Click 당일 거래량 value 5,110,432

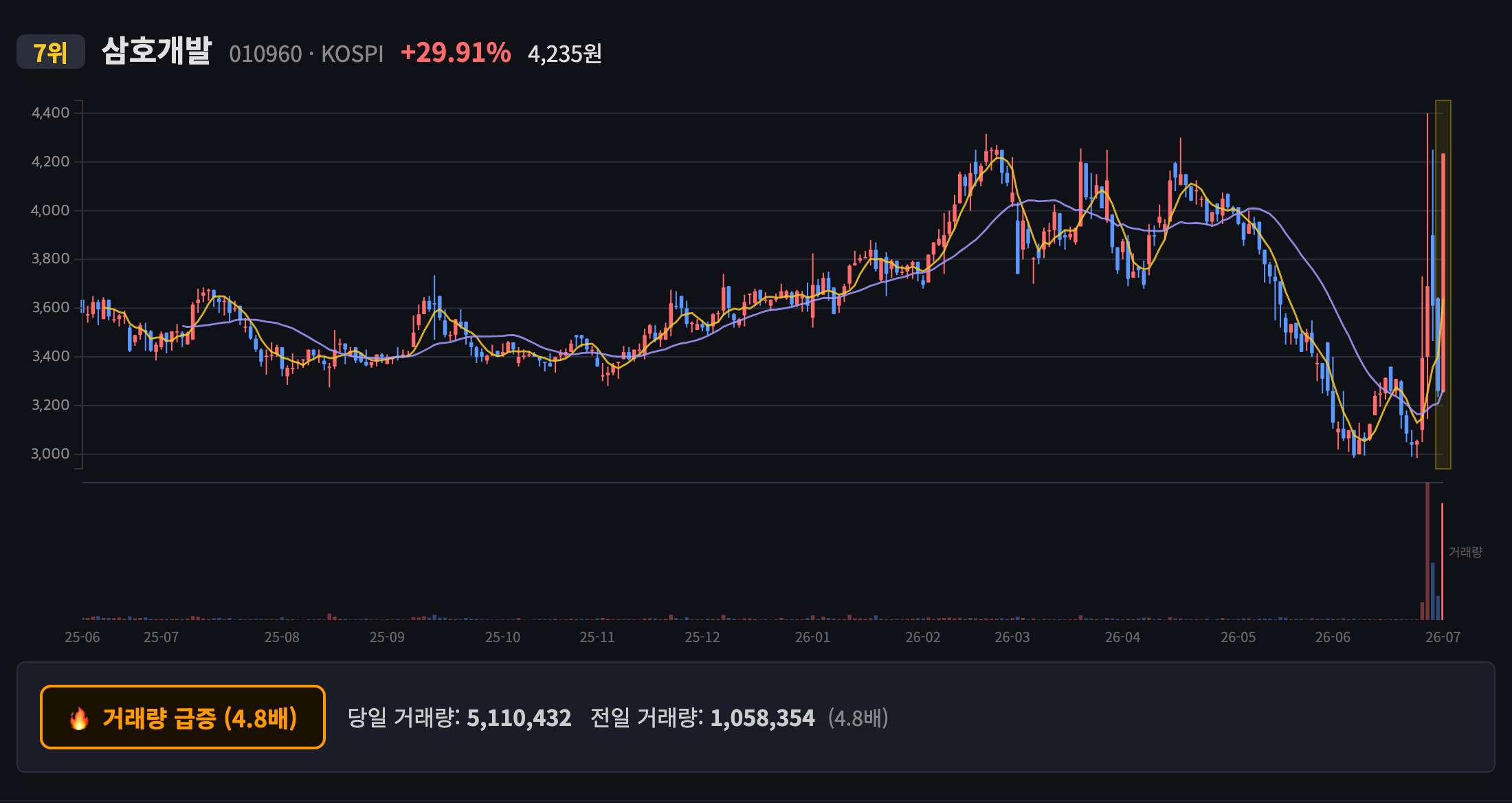click(519, 718)
